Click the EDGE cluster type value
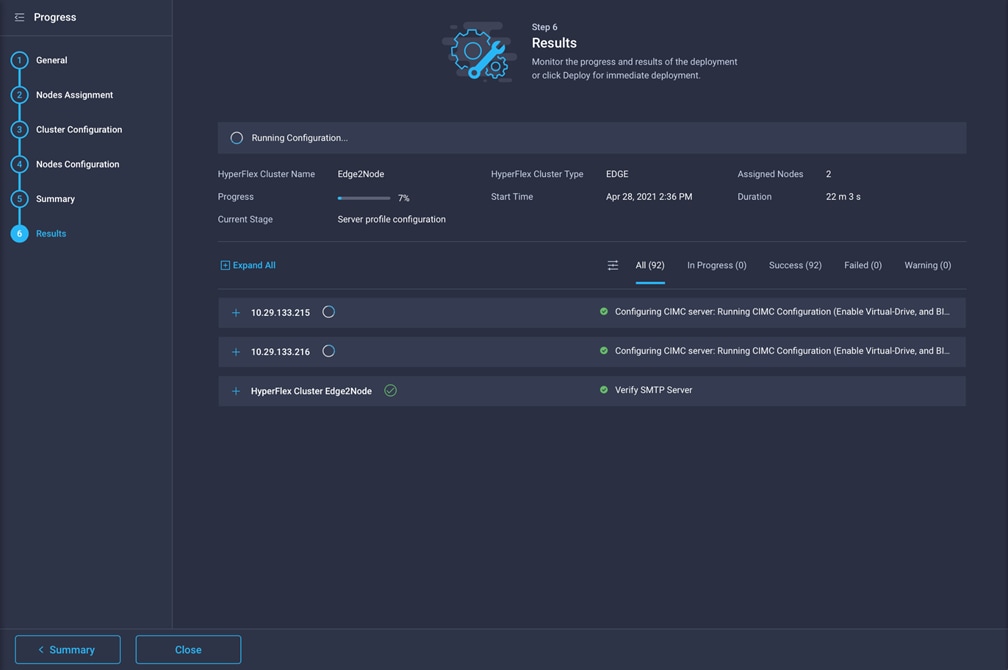This screenshot has width=1008, height=670. pyautogui.click(x=617, y=174)
